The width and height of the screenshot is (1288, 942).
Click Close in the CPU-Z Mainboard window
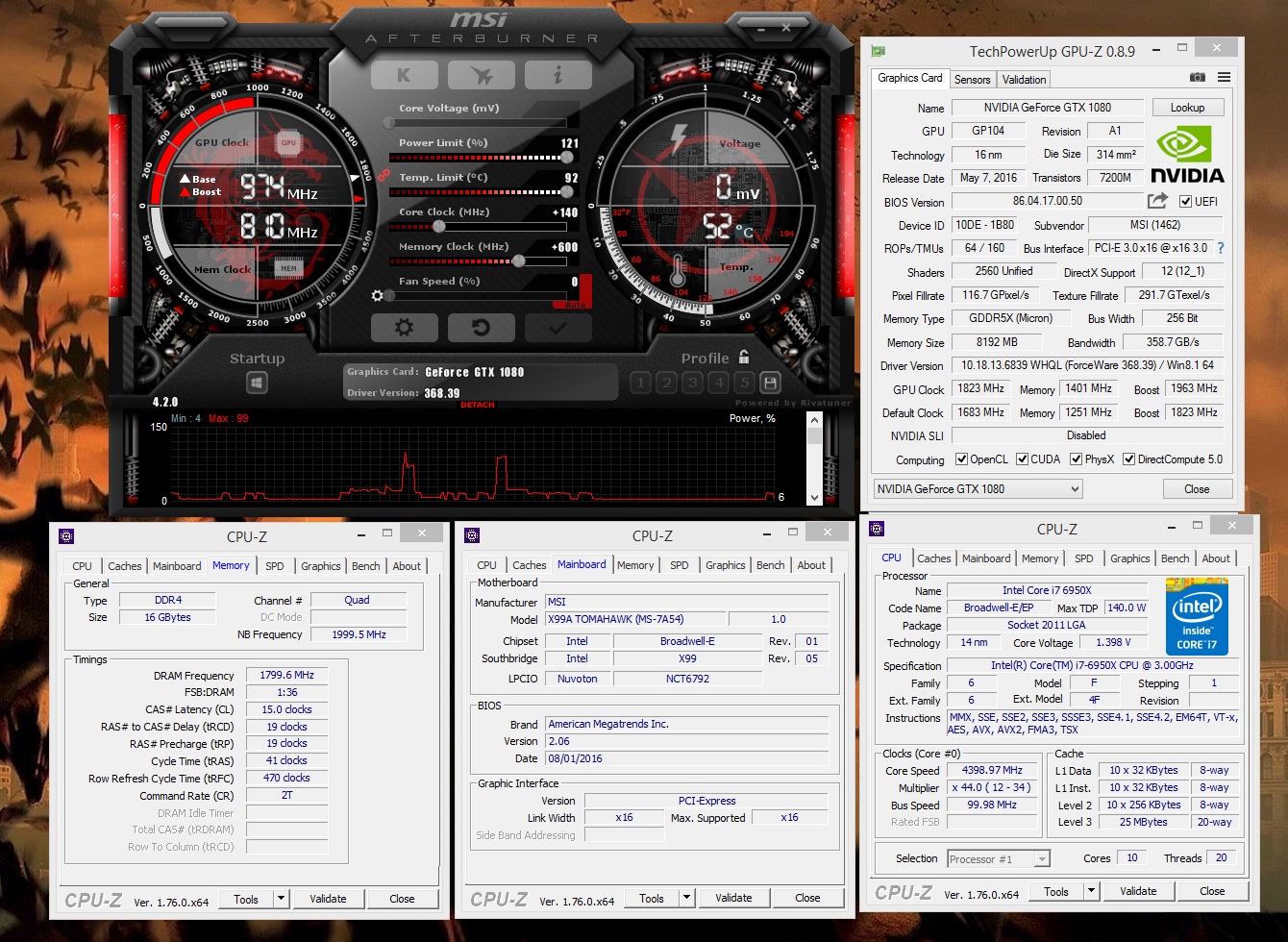pos(808,898)
